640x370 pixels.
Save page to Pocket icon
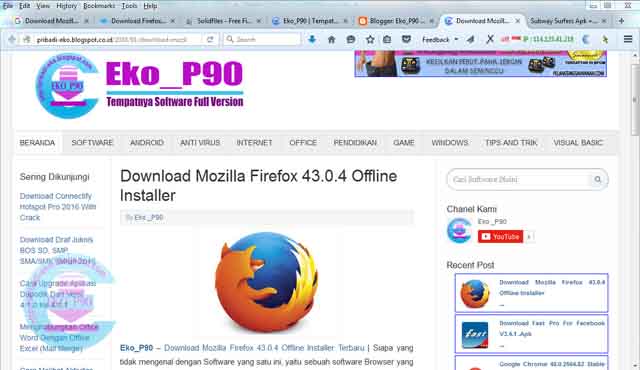[x=406, y=40]
